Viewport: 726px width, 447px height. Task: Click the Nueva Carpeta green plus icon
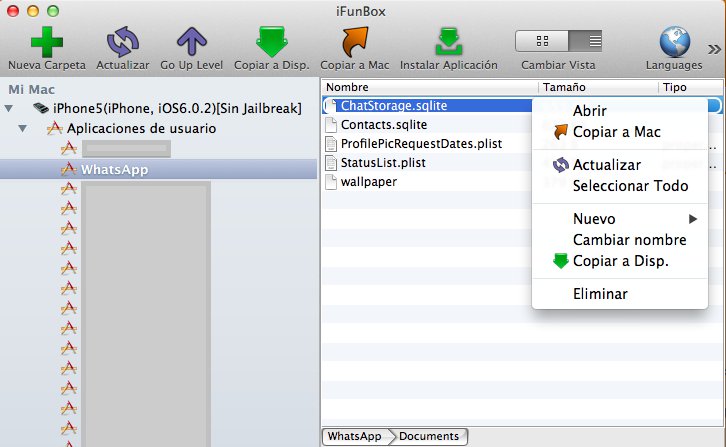coord(47,42)
